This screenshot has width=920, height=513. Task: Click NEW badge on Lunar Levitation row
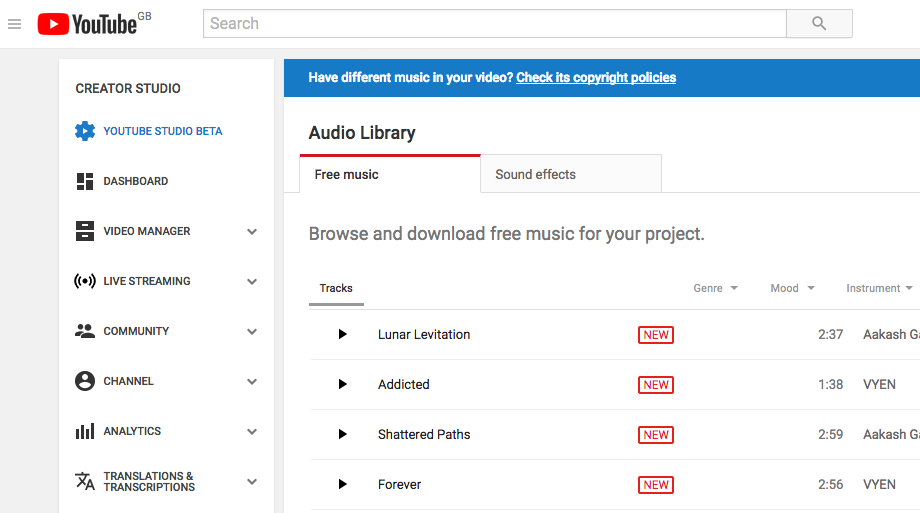click(x=656, y=335)
